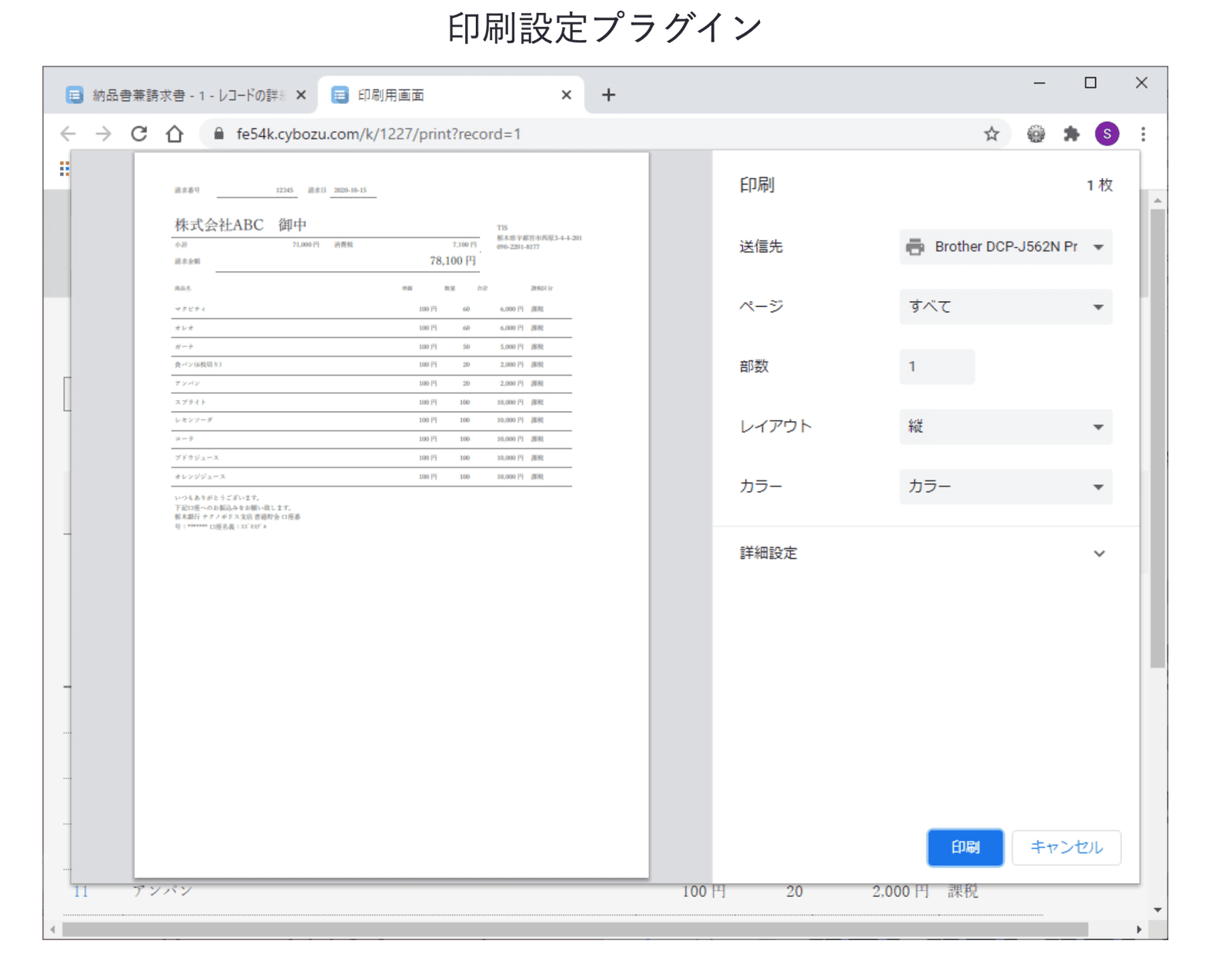Close the 印刷用画面 tab
This screenshot has height=954, width=1232.
coord(566,95)
